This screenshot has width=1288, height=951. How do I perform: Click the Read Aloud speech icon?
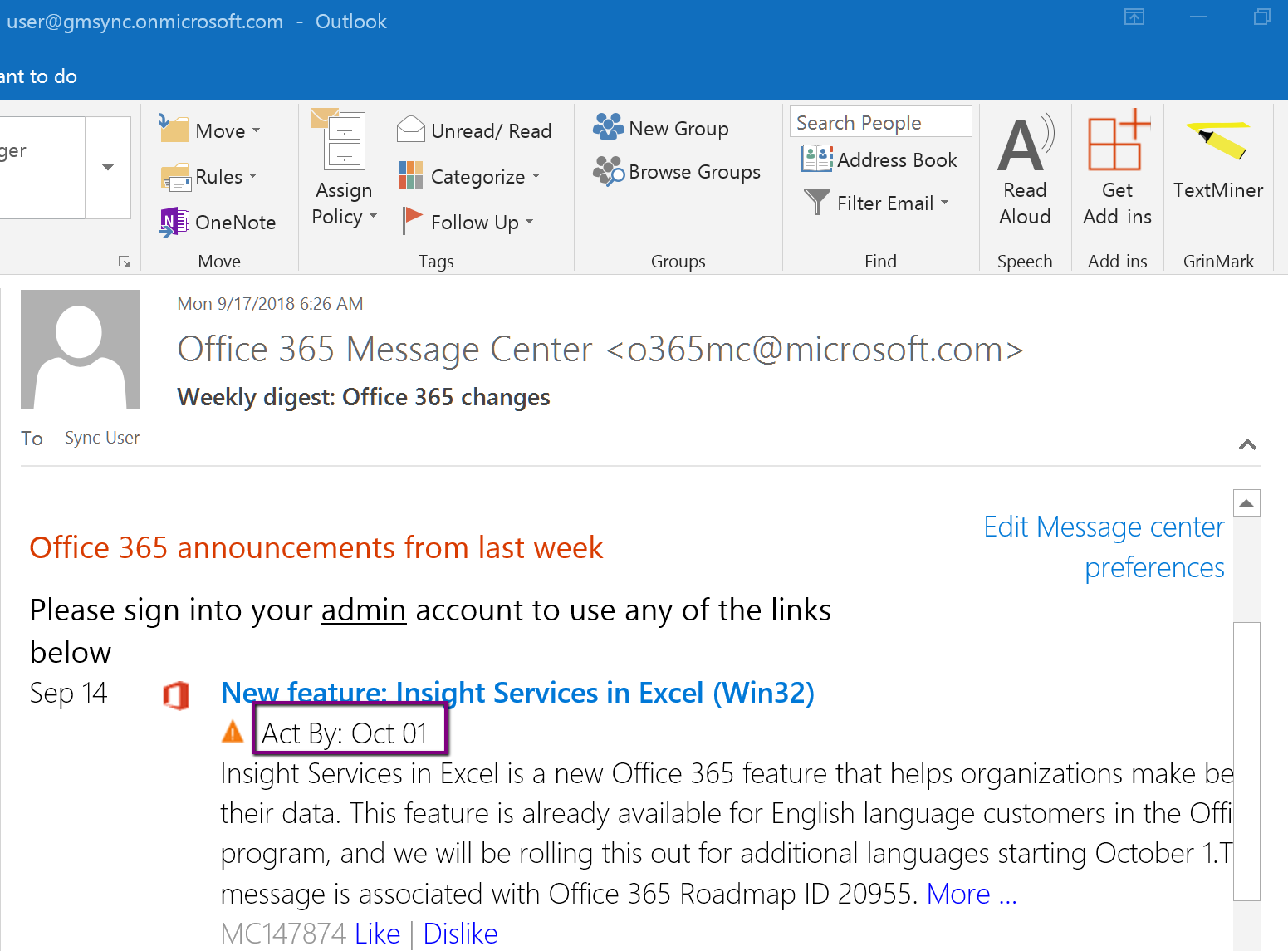point(1025,144)
